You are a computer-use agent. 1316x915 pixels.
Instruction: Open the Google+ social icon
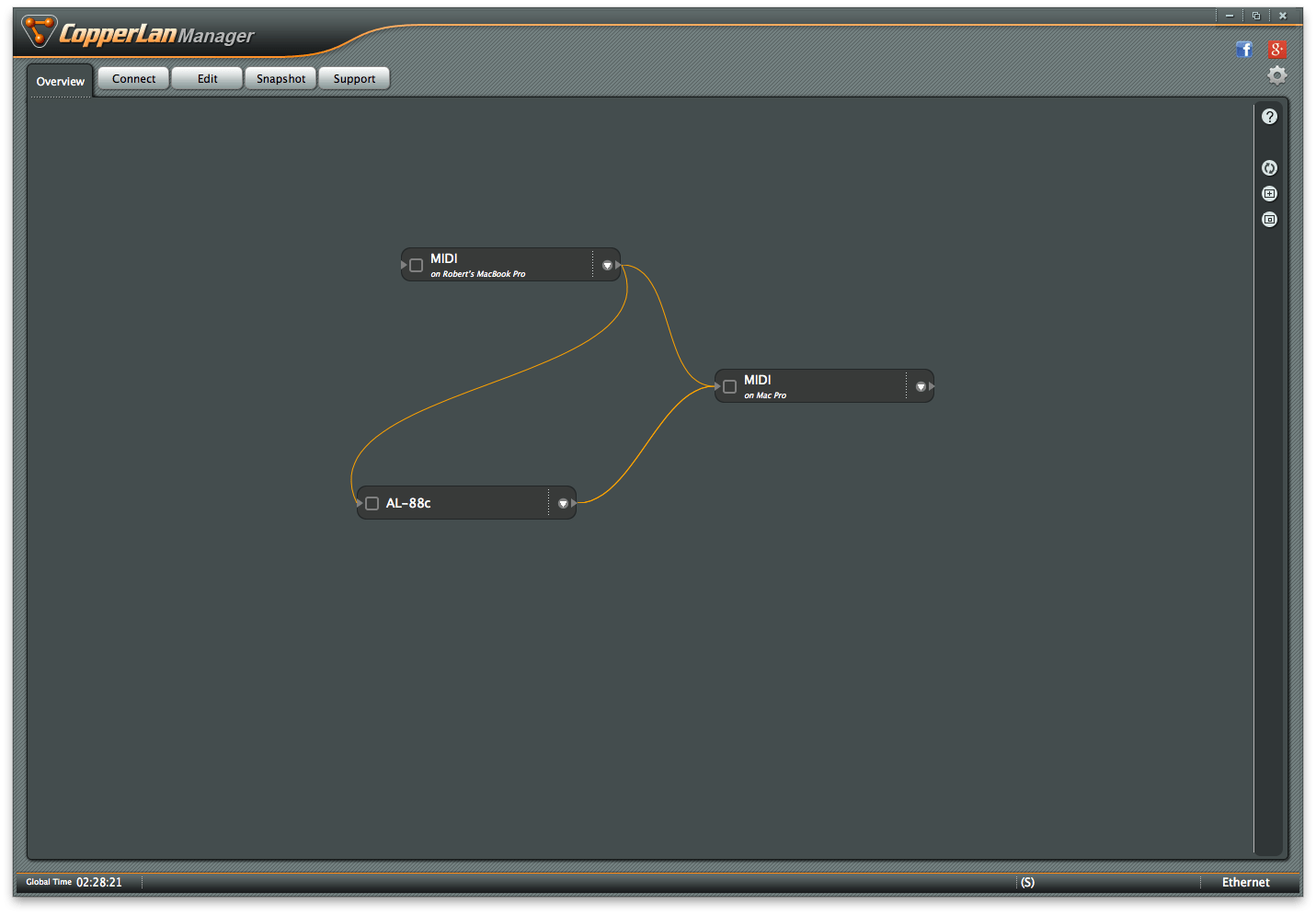(x=1276, y=50)
